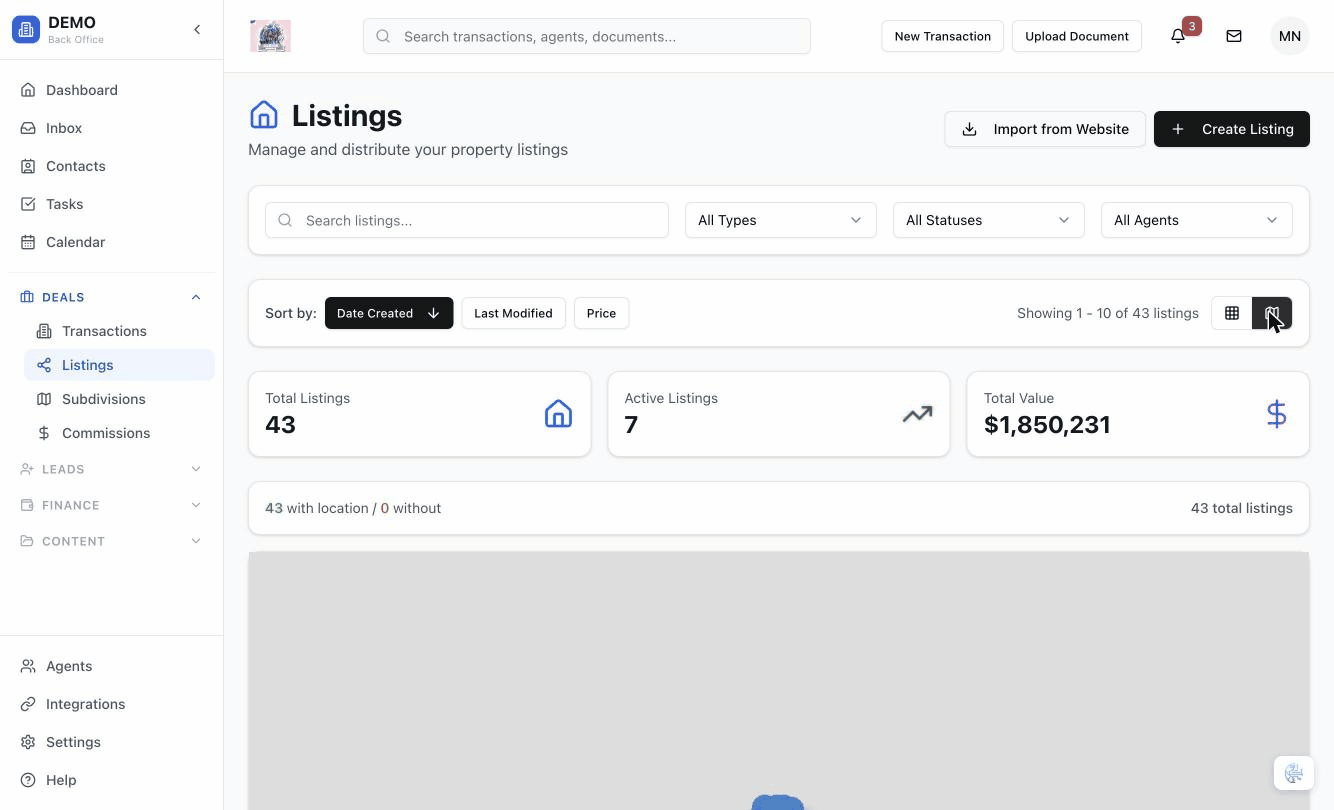Screen dimensions: 1334x810
Task: Open Transactions under Deals
Action: [119, 331]
